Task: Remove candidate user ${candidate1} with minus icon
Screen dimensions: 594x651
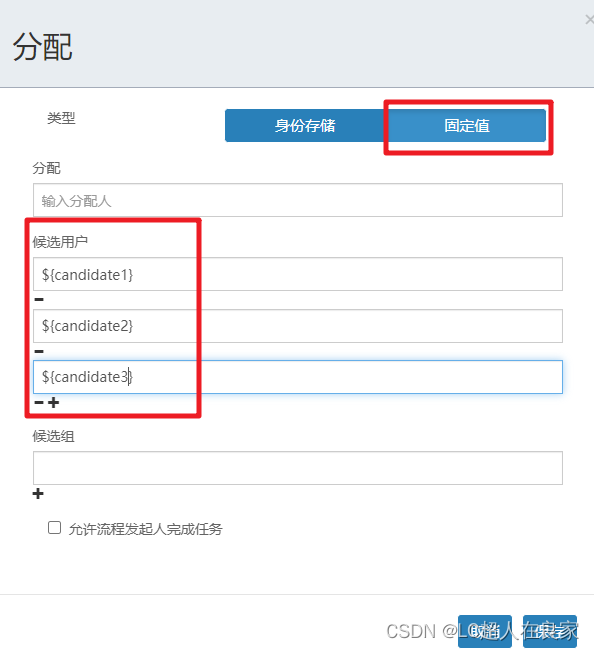Action: [39, 299]
